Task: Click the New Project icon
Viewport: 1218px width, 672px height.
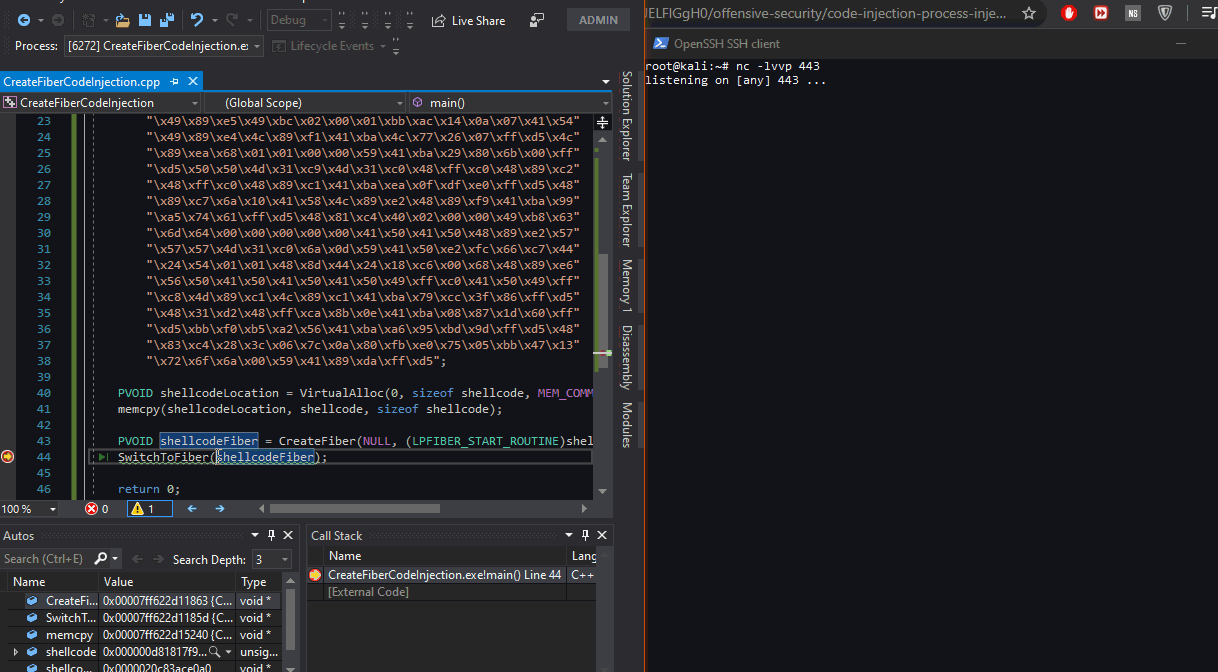Action: (x=88, y=20)
